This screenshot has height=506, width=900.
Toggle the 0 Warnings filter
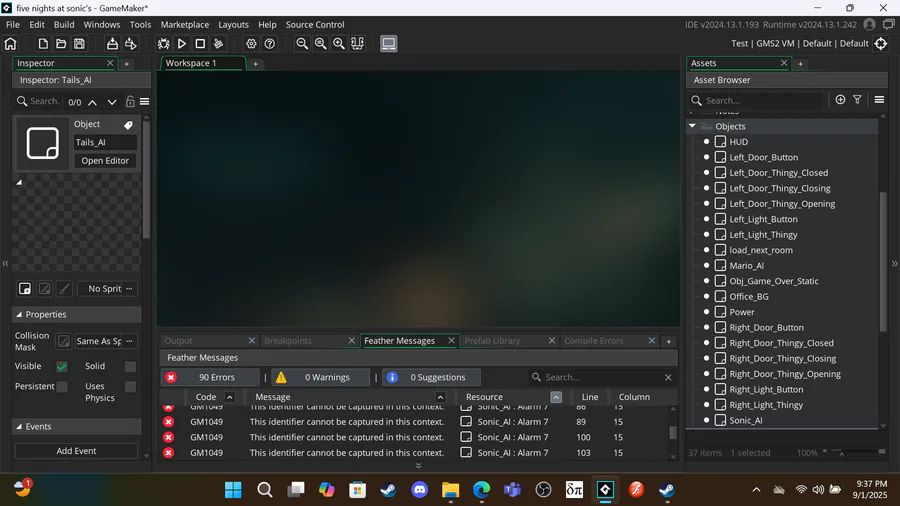click(x=320, y=377)
